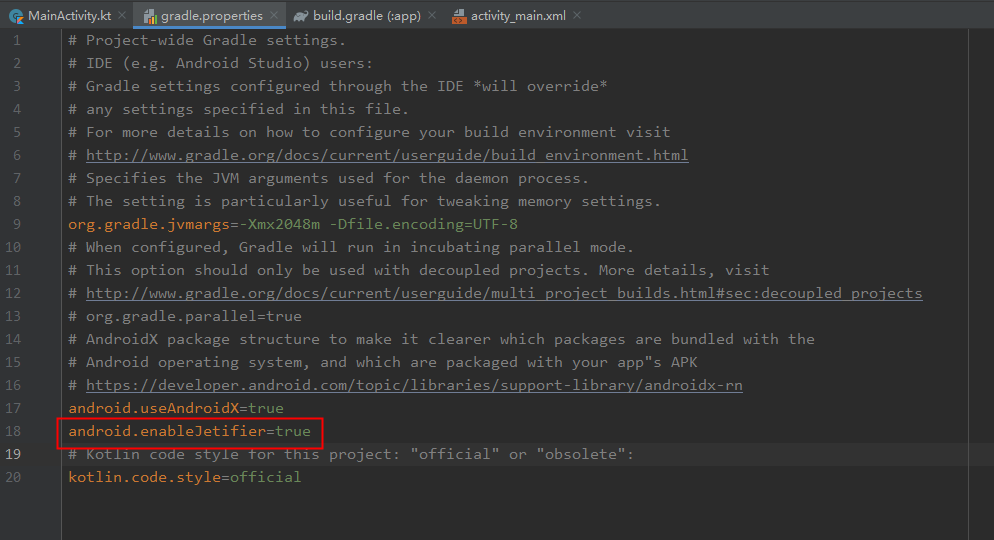Click the gradle.properties tab file icon
The image size is (994, 540).
(x=150, y=16)
